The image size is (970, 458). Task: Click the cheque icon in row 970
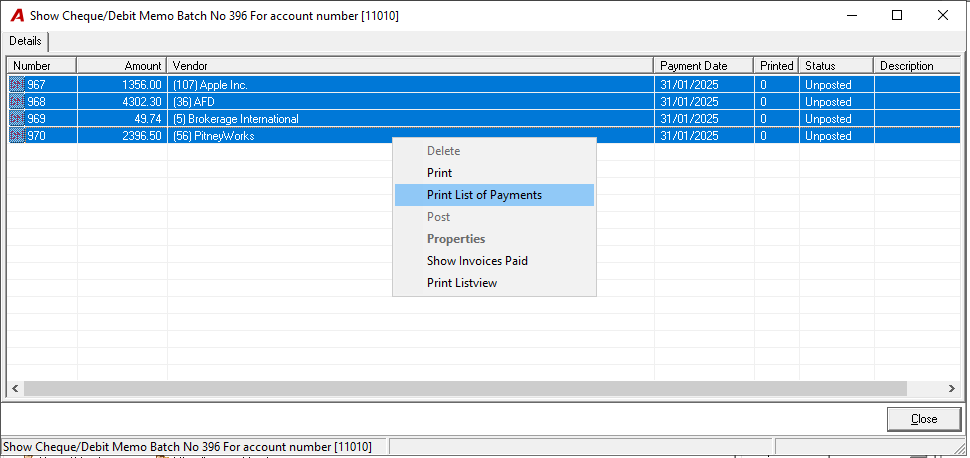(17, 136)
